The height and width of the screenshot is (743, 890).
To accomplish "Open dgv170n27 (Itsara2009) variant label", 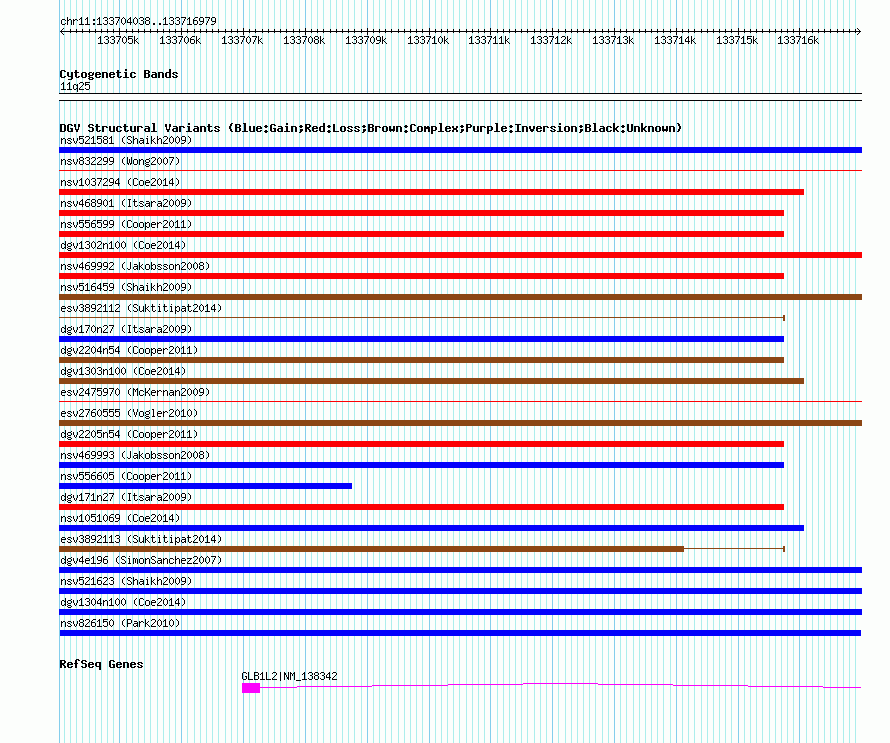I will coord(126,329).
